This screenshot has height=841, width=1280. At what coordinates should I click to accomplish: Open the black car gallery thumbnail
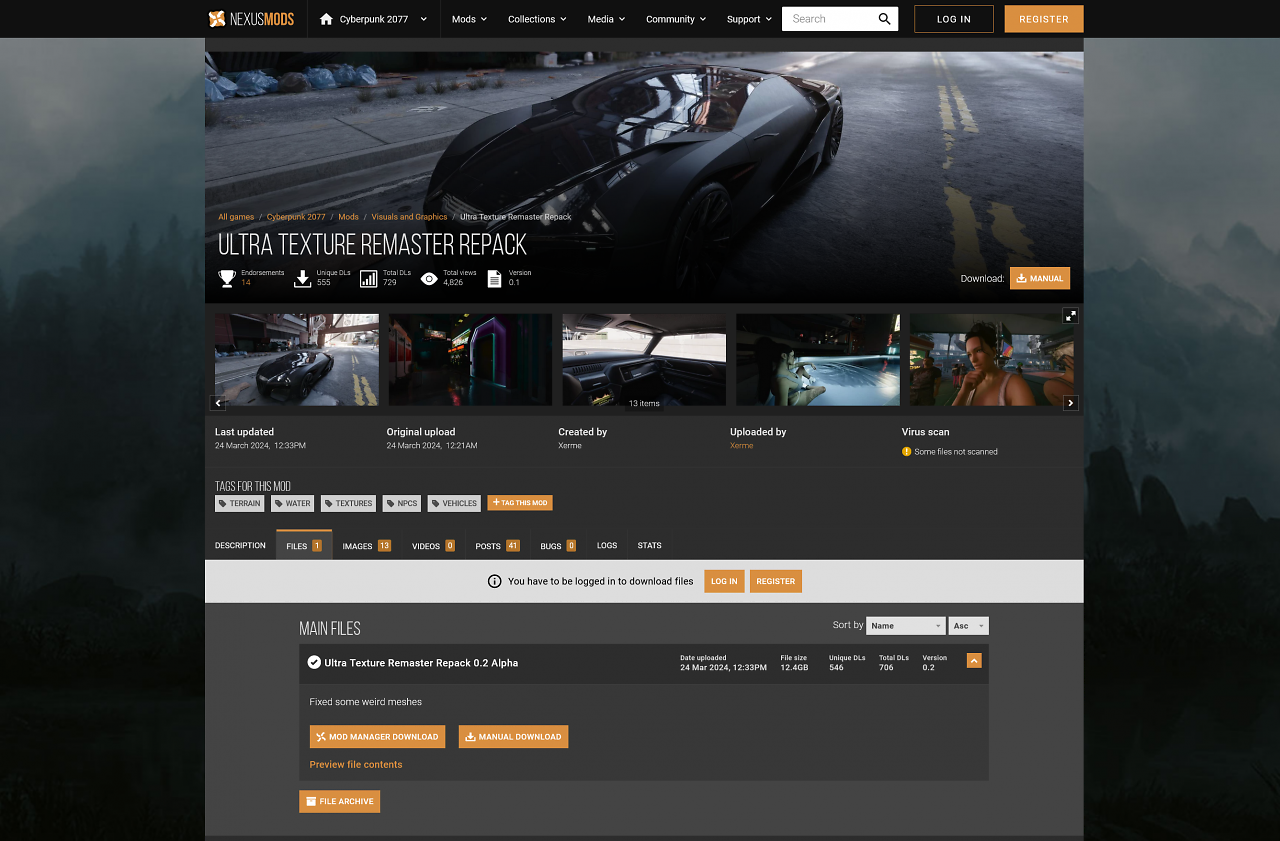[x=297, y=360]
